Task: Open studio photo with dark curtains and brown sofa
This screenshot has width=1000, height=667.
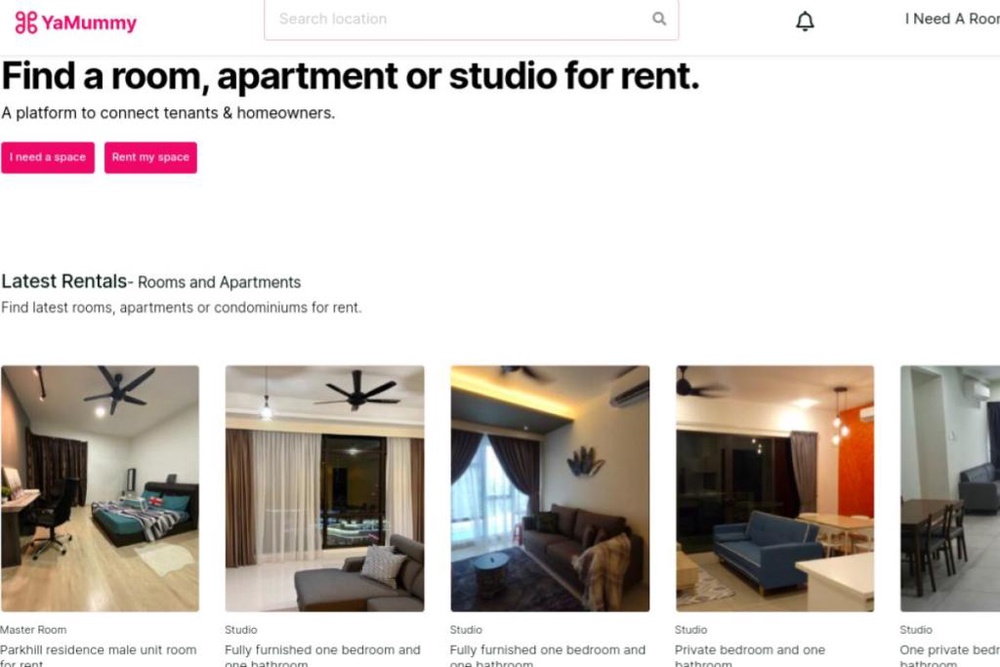Action: 550,488
